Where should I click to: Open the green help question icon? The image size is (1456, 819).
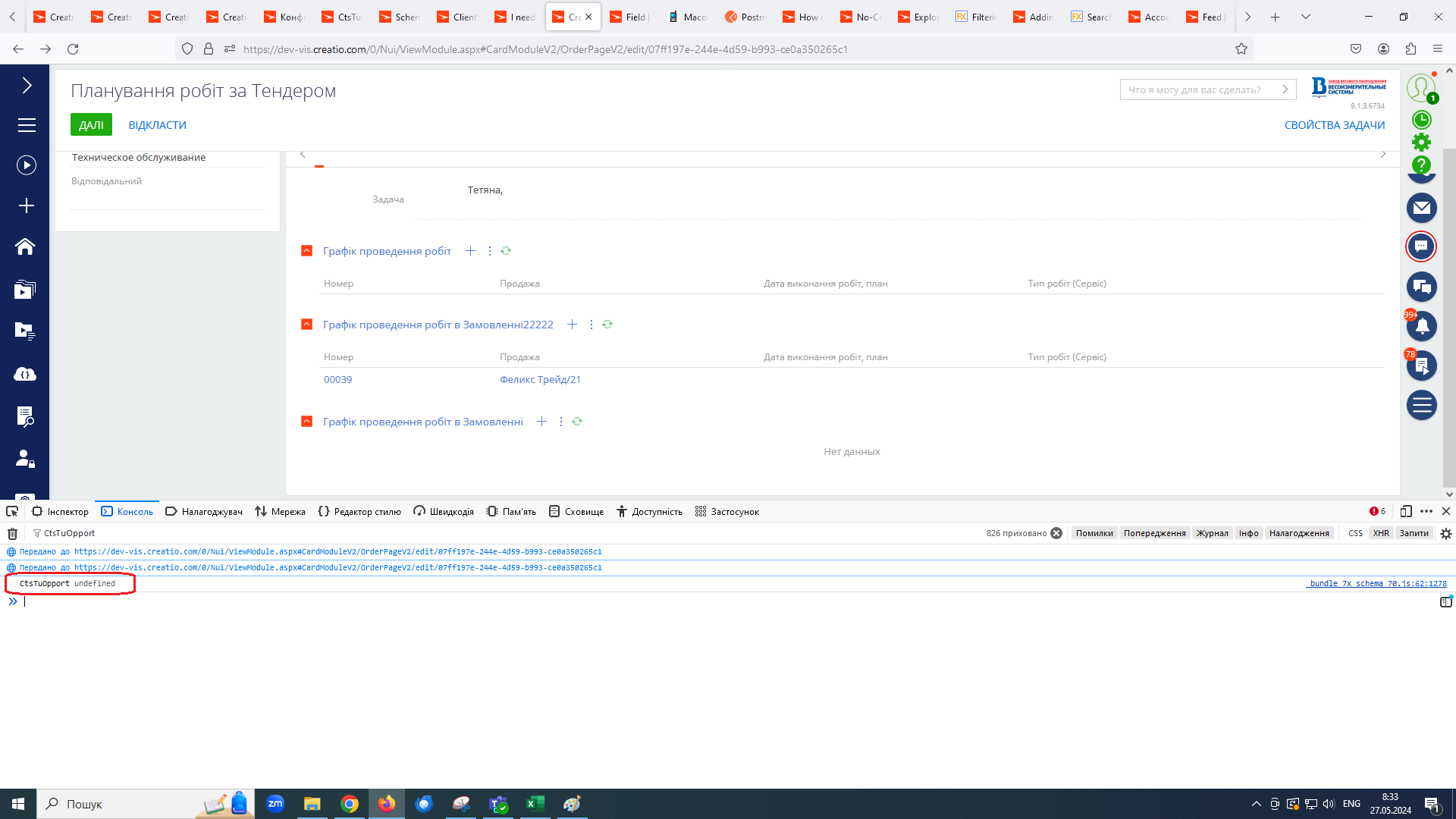[1422, 165]
